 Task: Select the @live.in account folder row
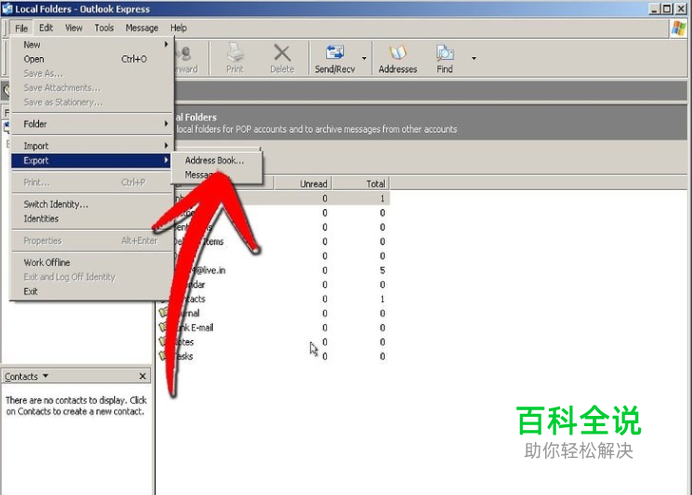click(274, 270)
